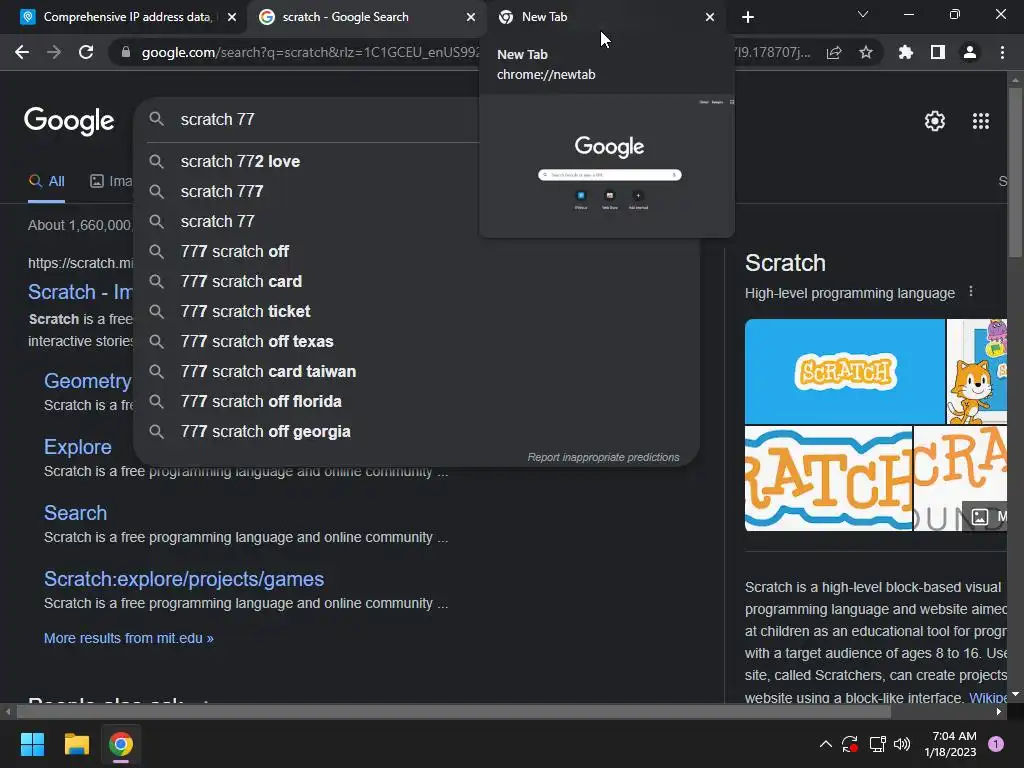Open the Scratch - Imagine result title
This screenshot has height=768, width=1024.
click(80, 292)
